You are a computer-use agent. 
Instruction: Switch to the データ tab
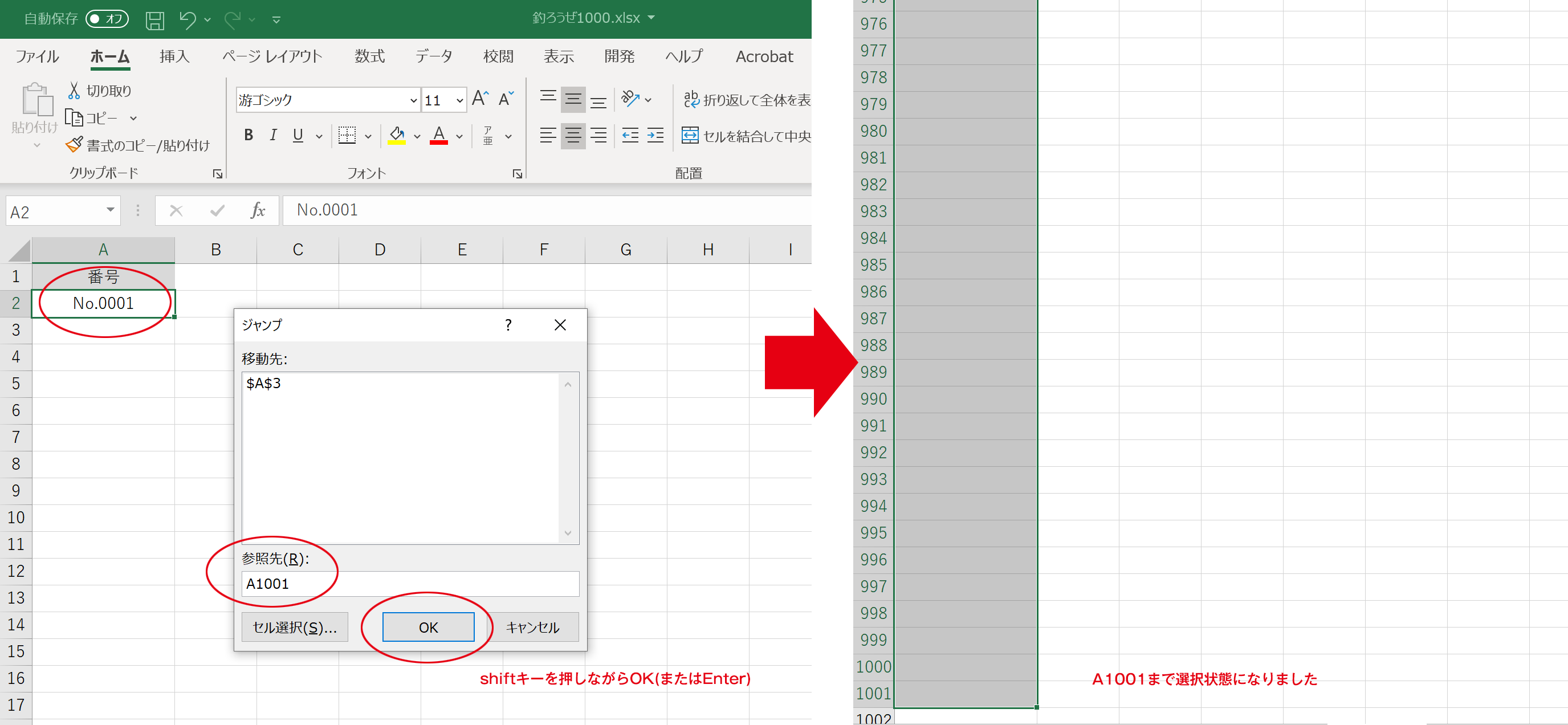pos(434,56)
